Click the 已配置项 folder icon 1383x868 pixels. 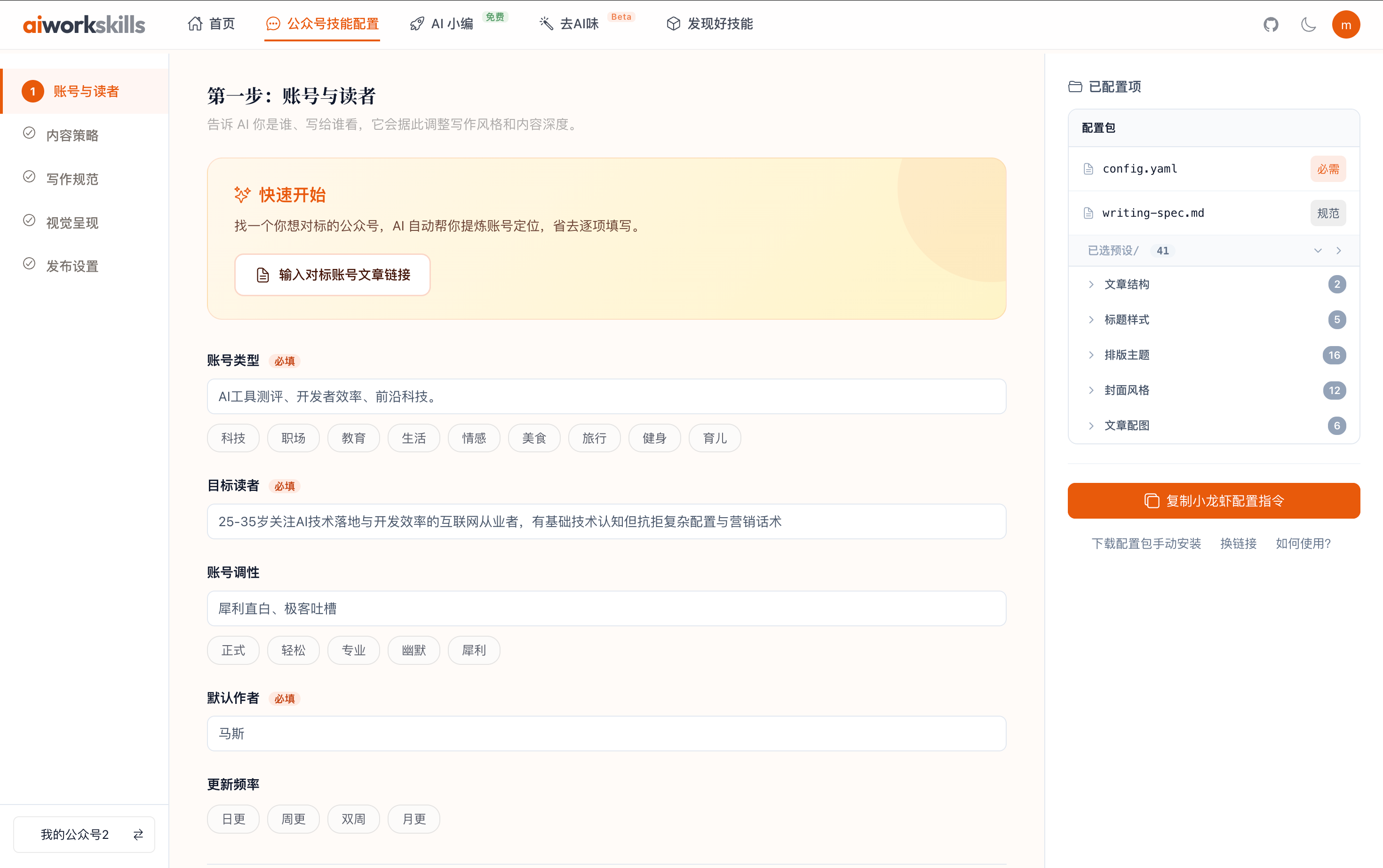[x=1075, y=87]
